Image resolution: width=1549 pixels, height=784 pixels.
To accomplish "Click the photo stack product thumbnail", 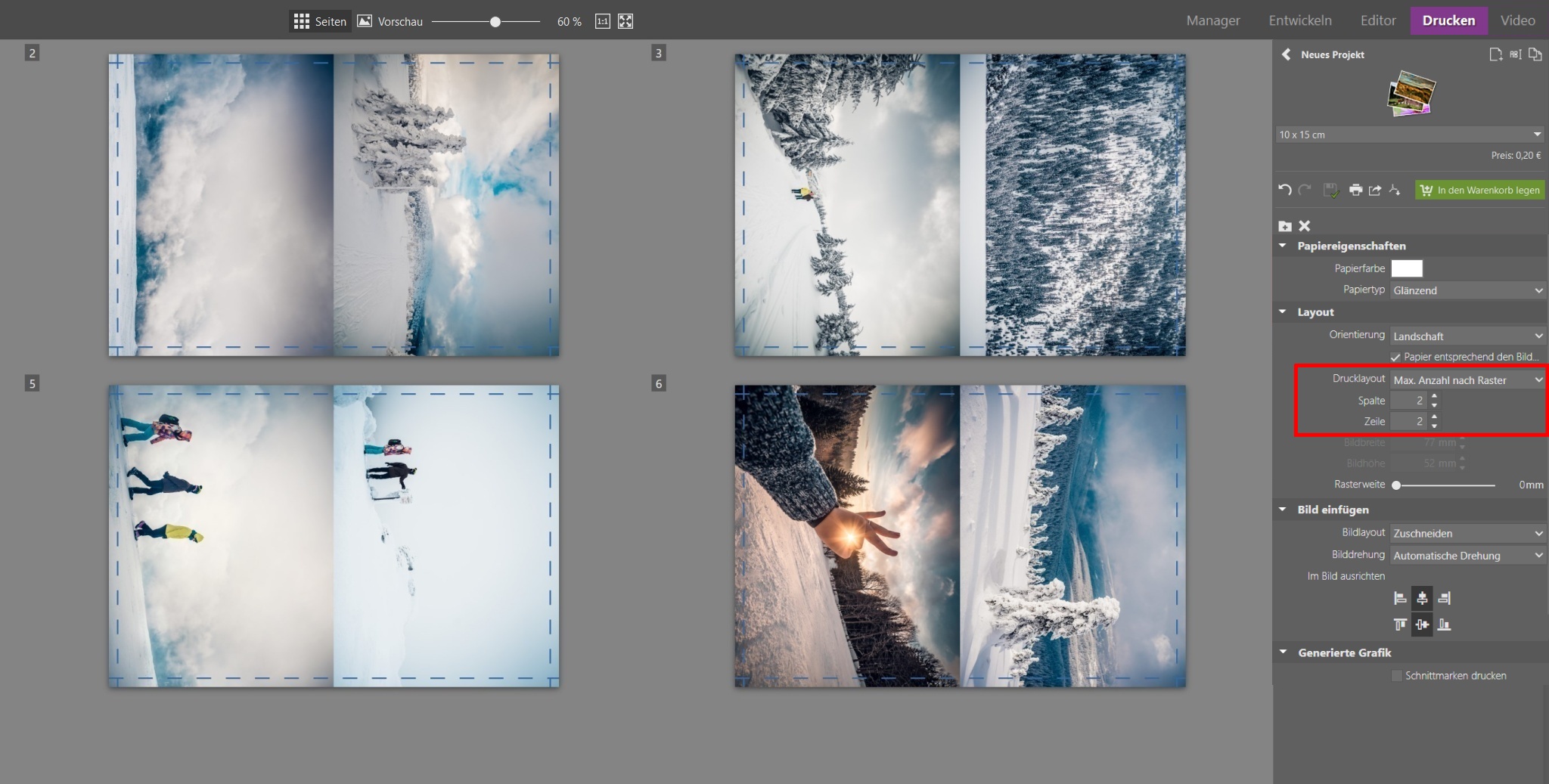I will (x=1411, y=94).
